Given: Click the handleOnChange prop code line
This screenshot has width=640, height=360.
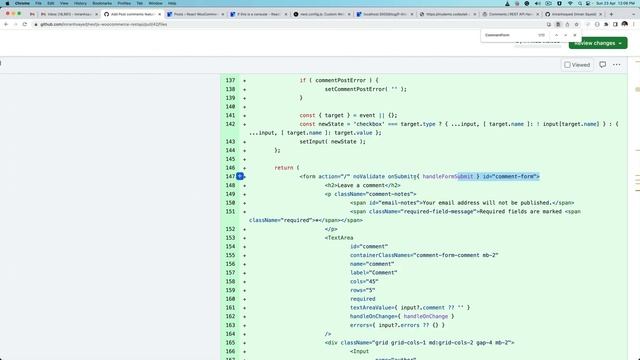Looking at the screenshot, I should pos(402,316).
